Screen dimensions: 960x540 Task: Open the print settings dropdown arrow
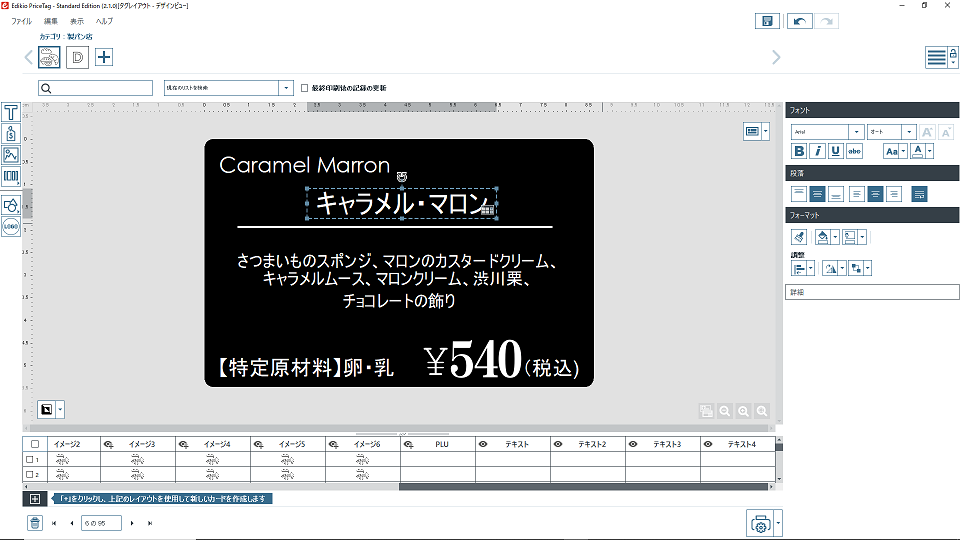[x=778, y=523]
